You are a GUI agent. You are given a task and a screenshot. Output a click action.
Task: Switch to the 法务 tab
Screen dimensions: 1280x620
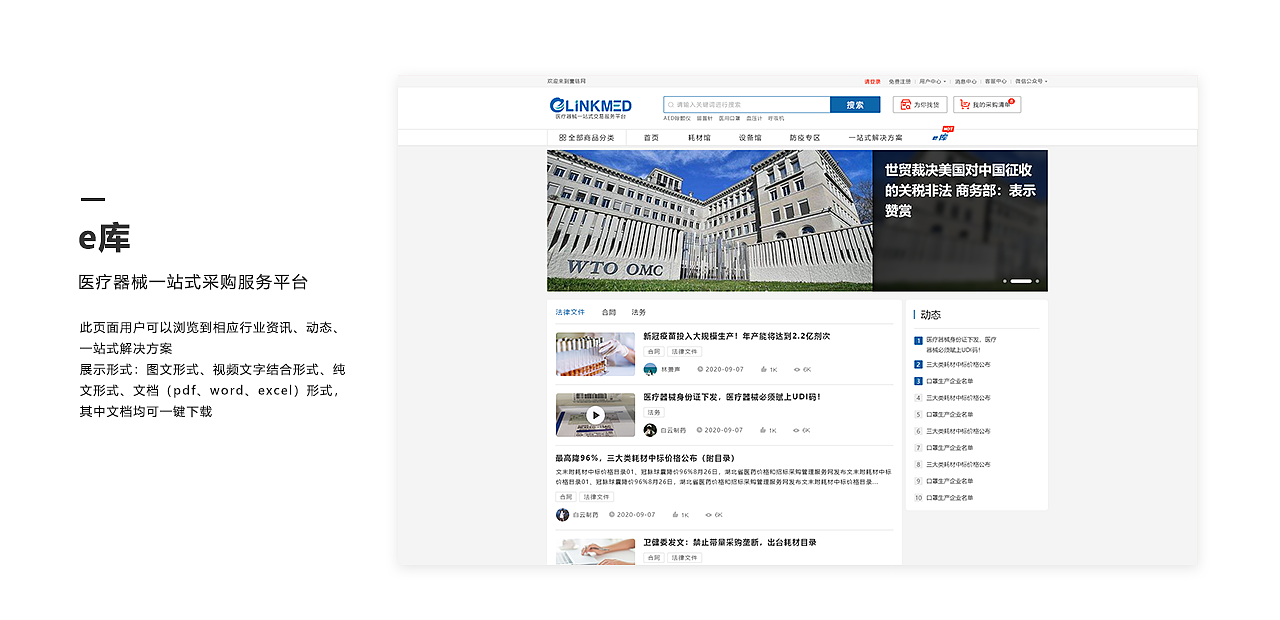(x=639, y=313)
